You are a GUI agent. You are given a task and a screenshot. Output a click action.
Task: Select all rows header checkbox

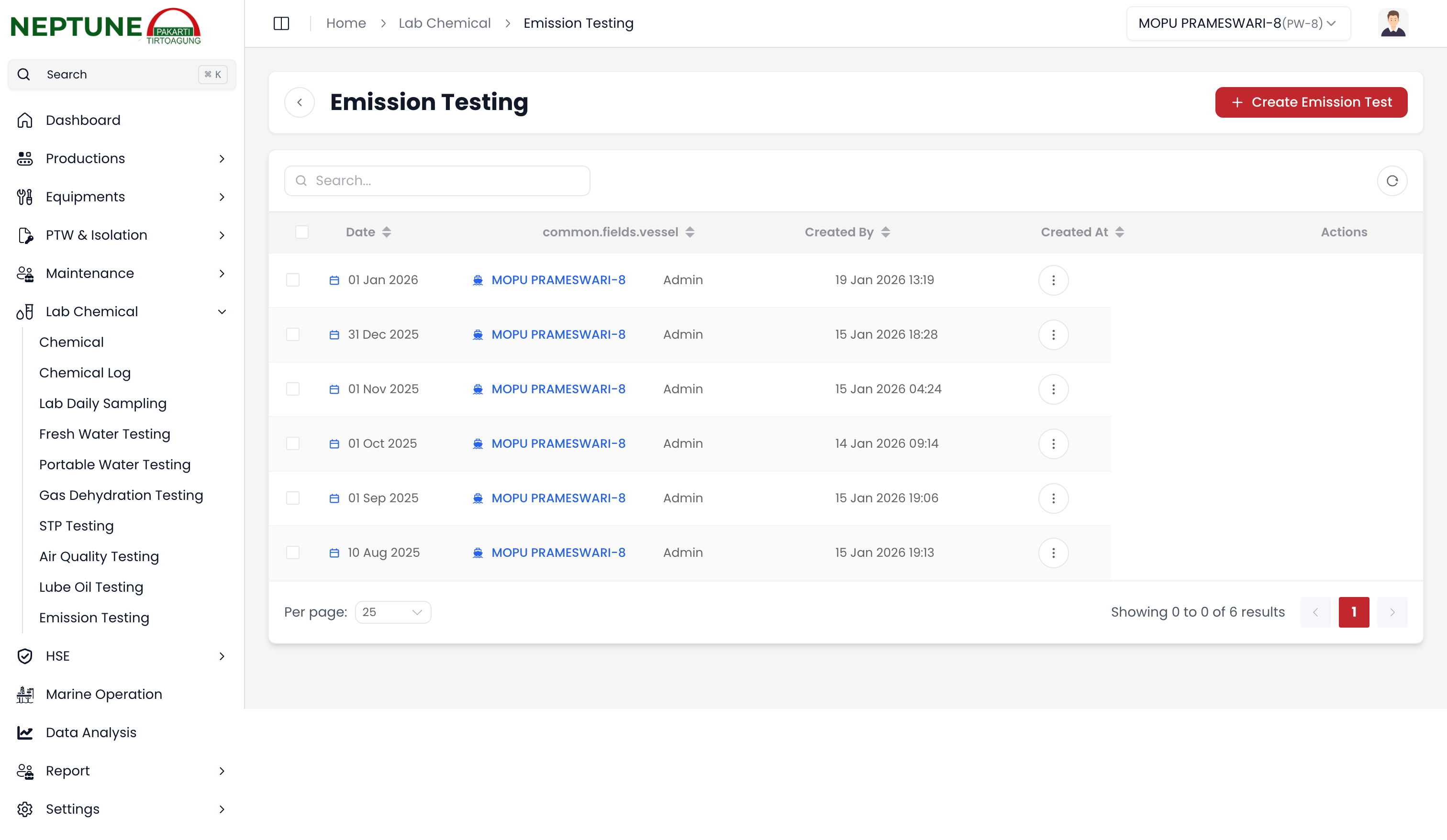click(x=301, y=232)
